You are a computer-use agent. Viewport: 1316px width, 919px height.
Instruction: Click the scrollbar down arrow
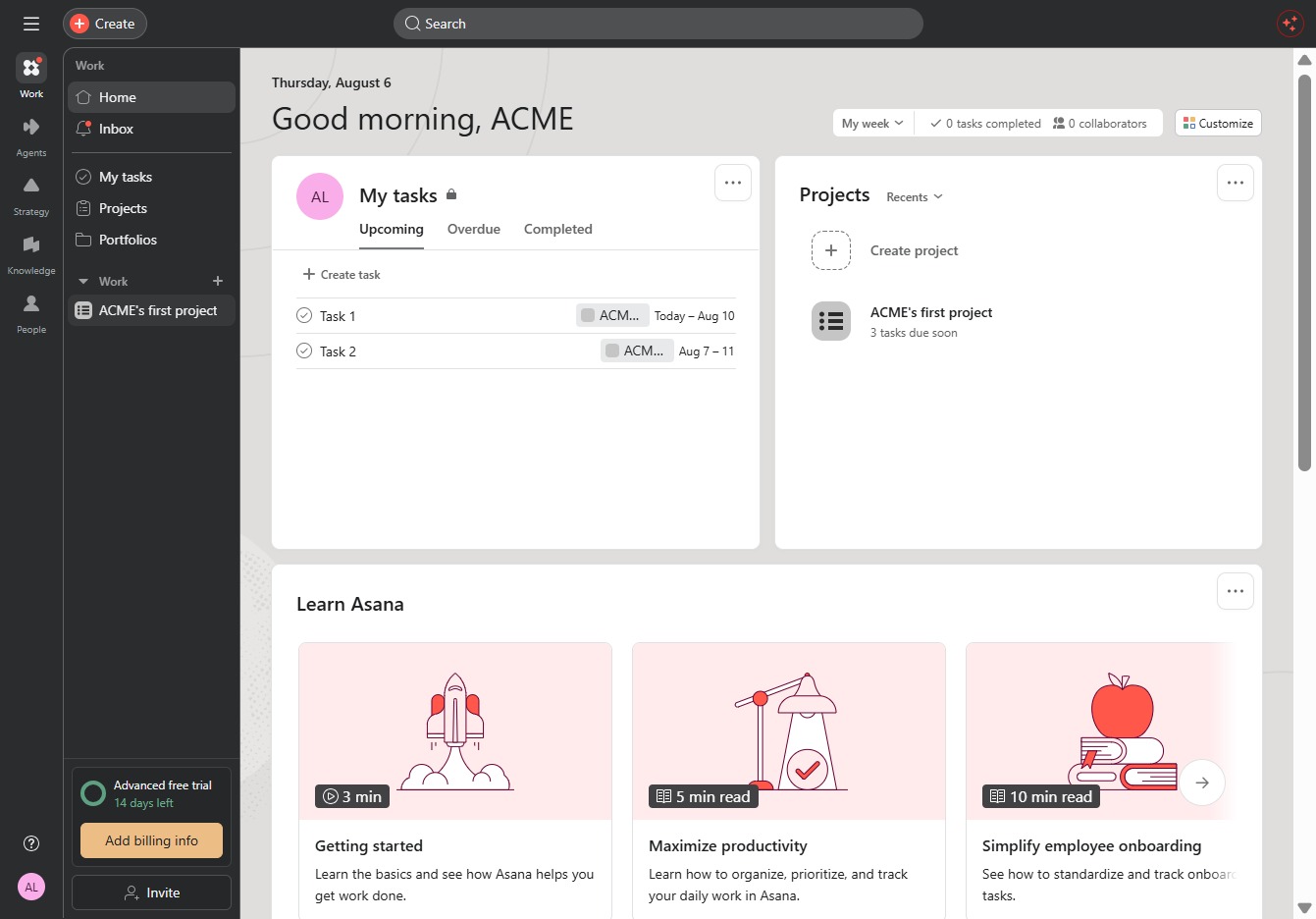point(1304,908)
